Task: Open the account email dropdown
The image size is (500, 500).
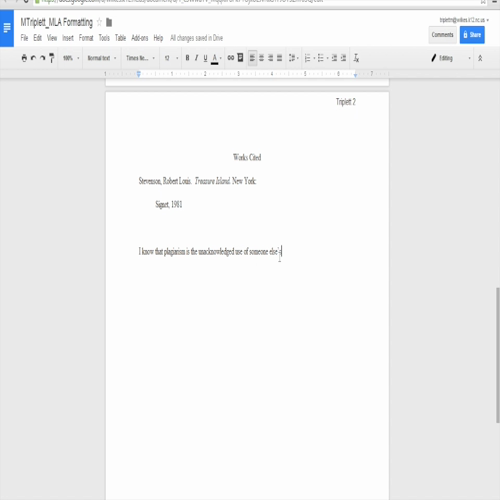Action: click(464, 20)
